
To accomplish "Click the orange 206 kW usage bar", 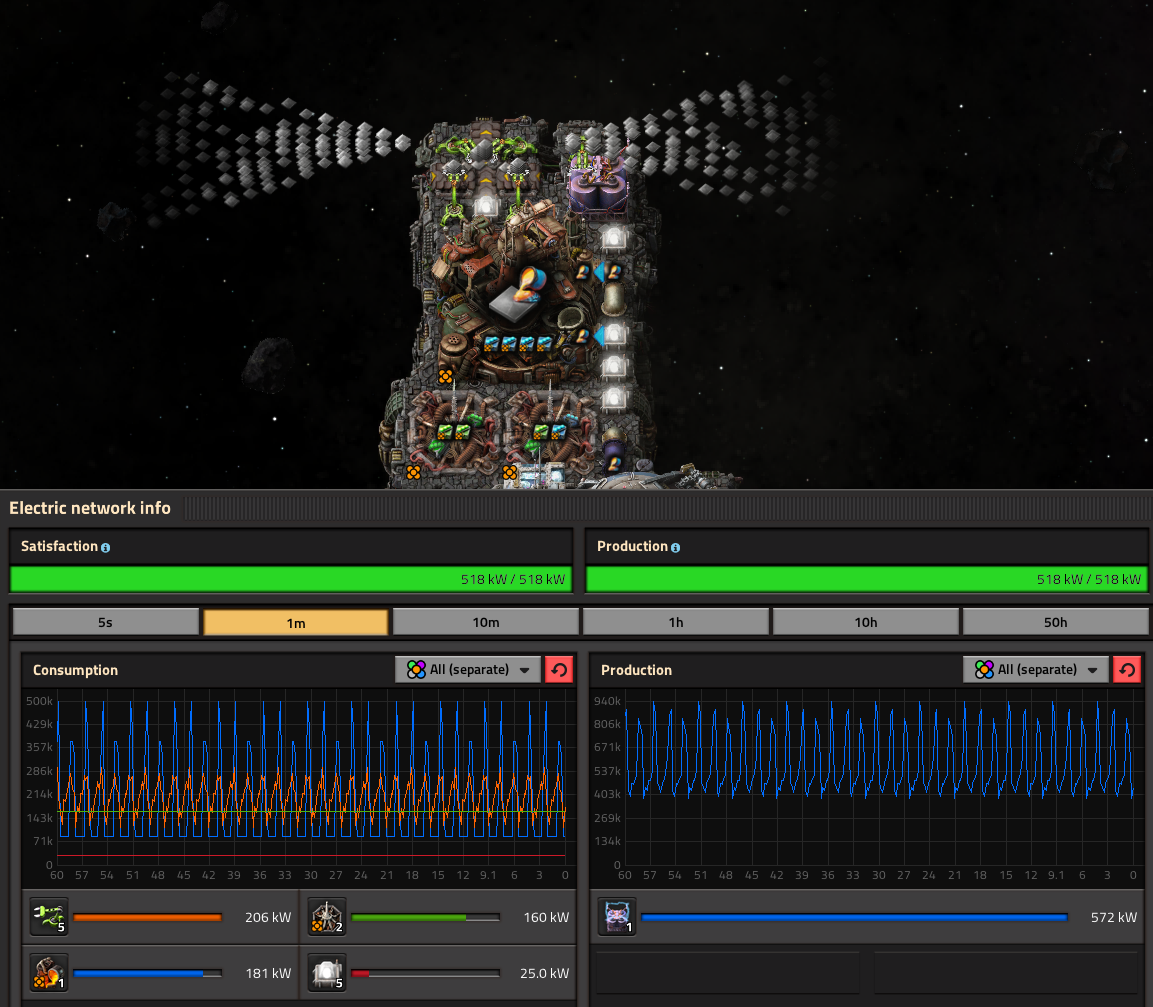I will (148, 917).
